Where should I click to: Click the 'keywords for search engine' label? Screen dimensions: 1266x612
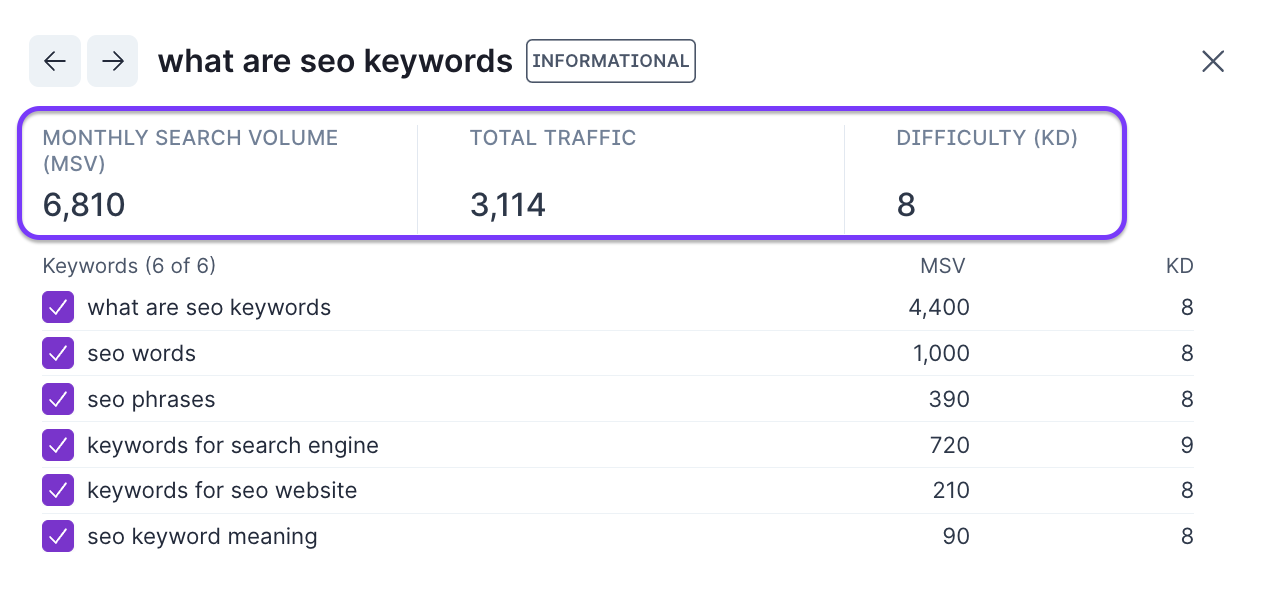tap(233, 445)
